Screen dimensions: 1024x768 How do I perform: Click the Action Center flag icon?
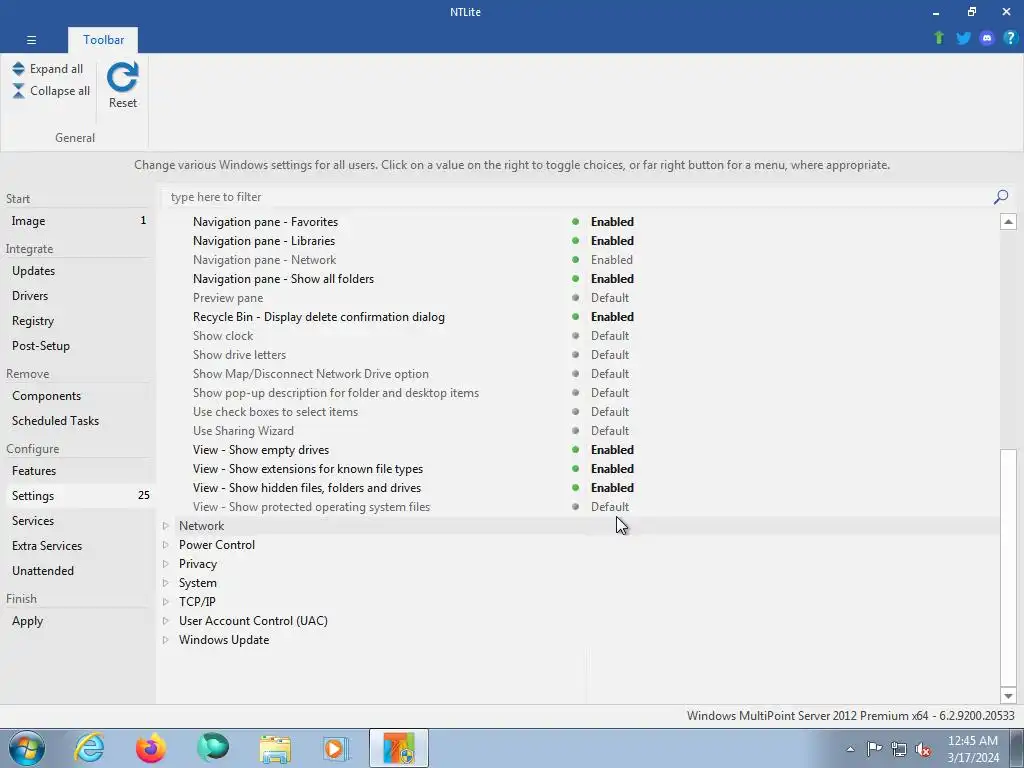(874, 748)
